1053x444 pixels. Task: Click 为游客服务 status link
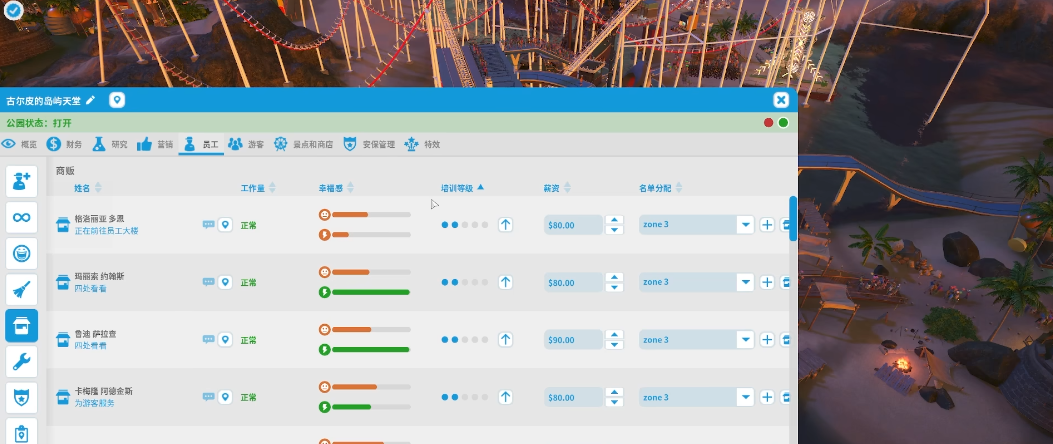pos(94,403)
